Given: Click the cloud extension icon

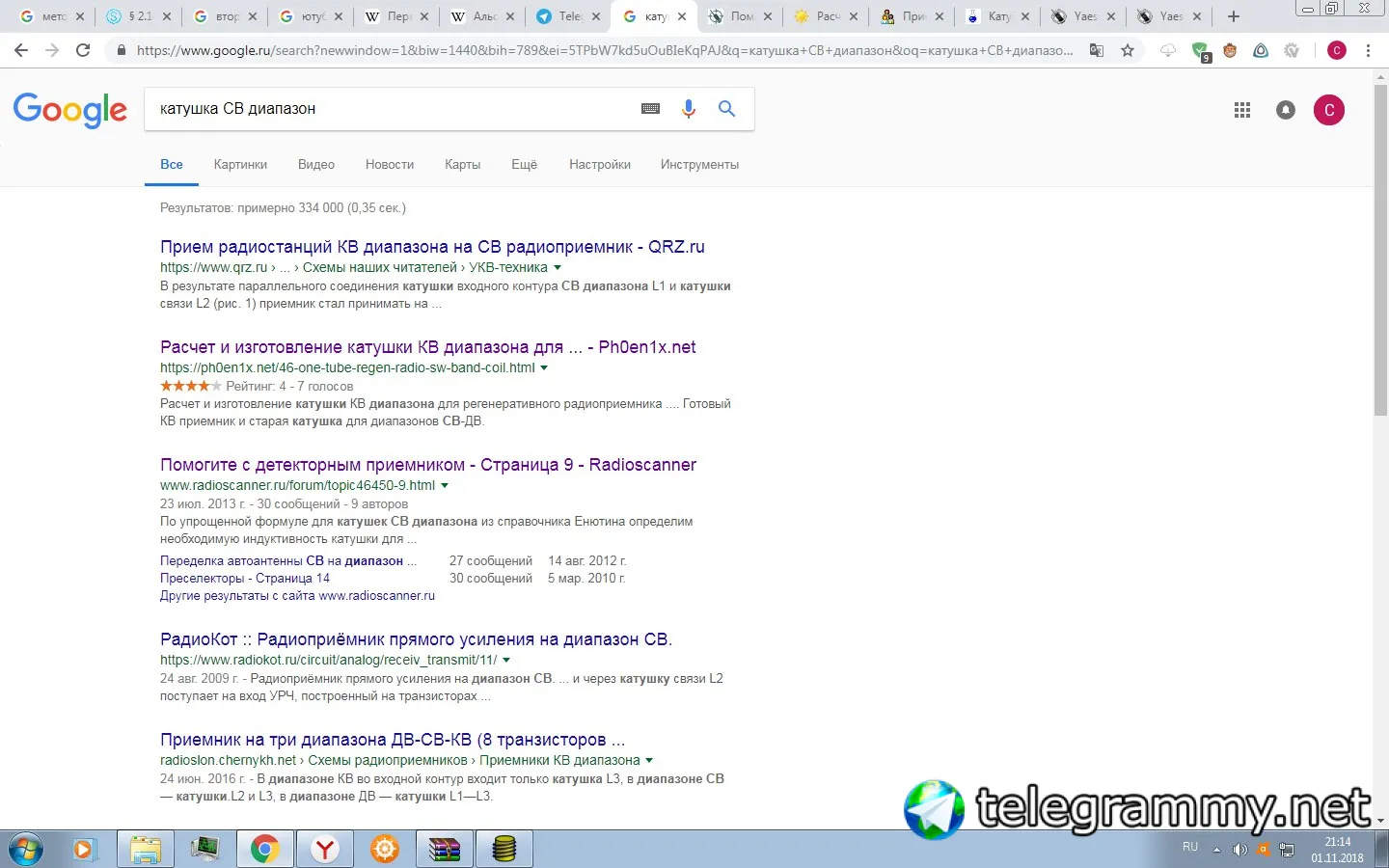Looking at the screenshot, I should 1168,50.
